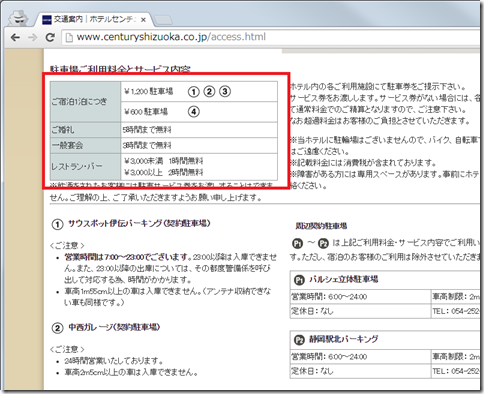Click circled number 4 in ¥600 row
The height and width of the screenshot is (394, 484).
[194, 112]
